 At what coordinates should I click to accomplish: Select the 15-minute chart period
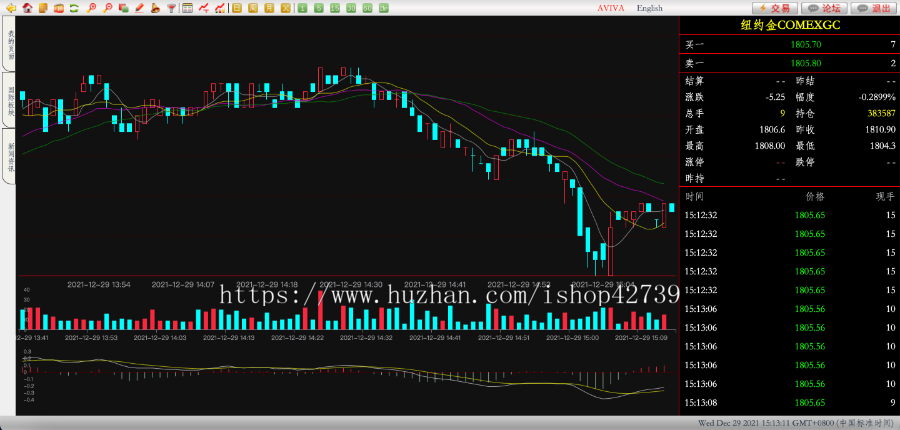tap(335, 8)
